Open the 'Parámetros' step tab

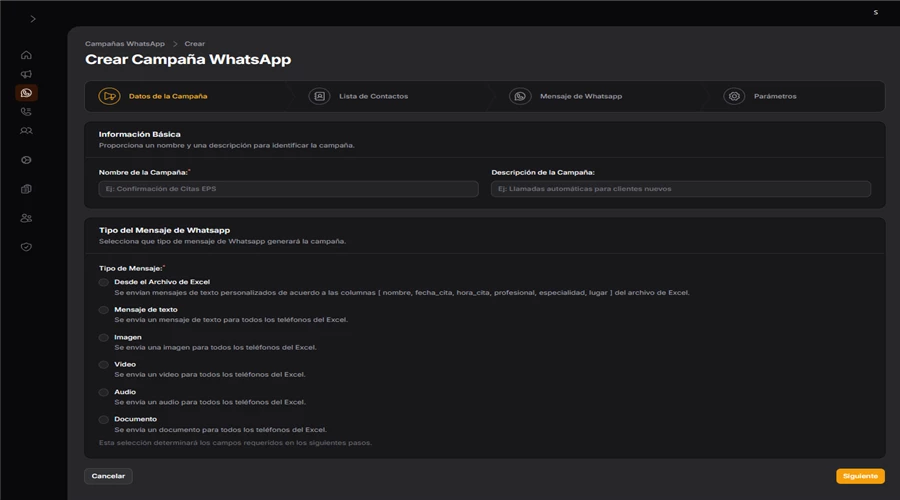click(774, 96)
